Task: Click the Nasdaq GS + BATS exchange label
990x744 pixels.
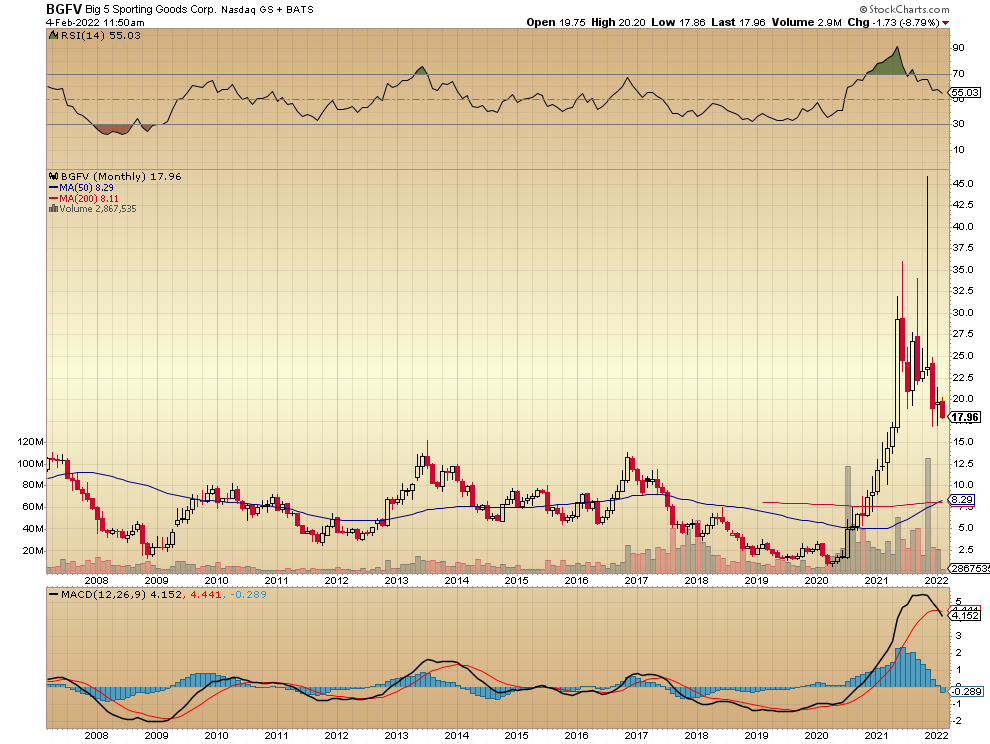Action: [267, 10]
